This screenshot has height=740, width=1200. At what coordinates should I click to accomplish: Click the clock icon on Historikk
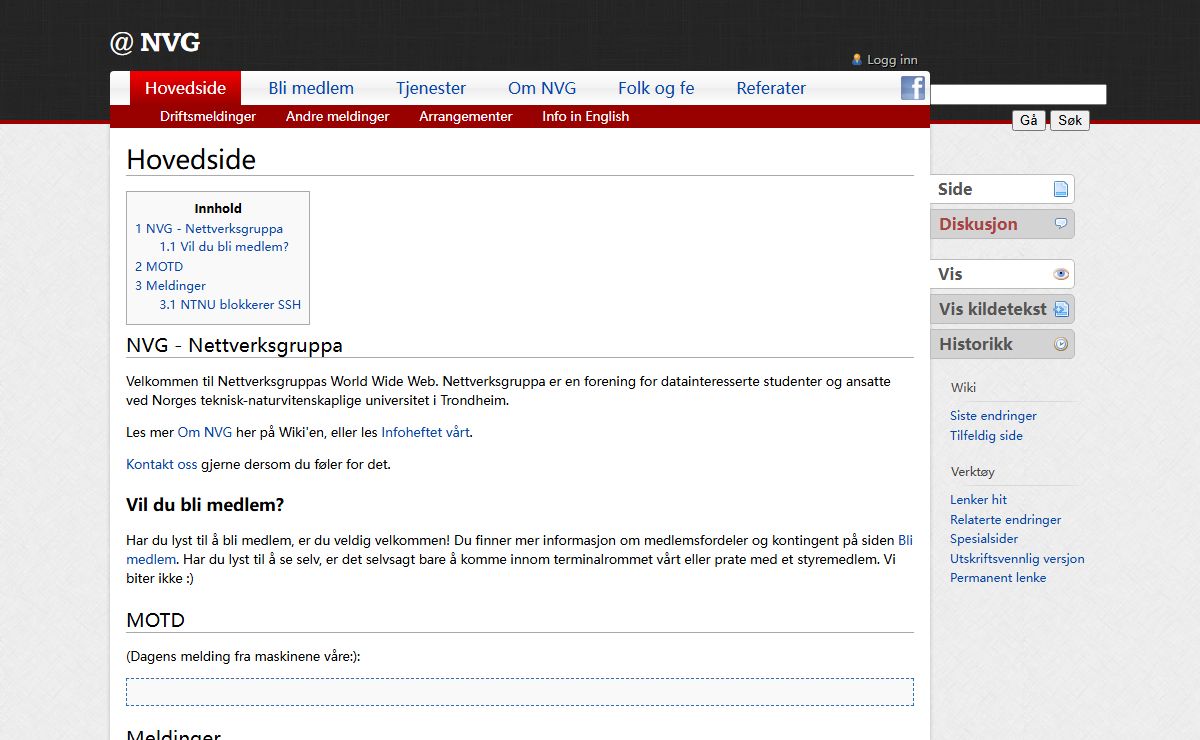pos(1061,344)
